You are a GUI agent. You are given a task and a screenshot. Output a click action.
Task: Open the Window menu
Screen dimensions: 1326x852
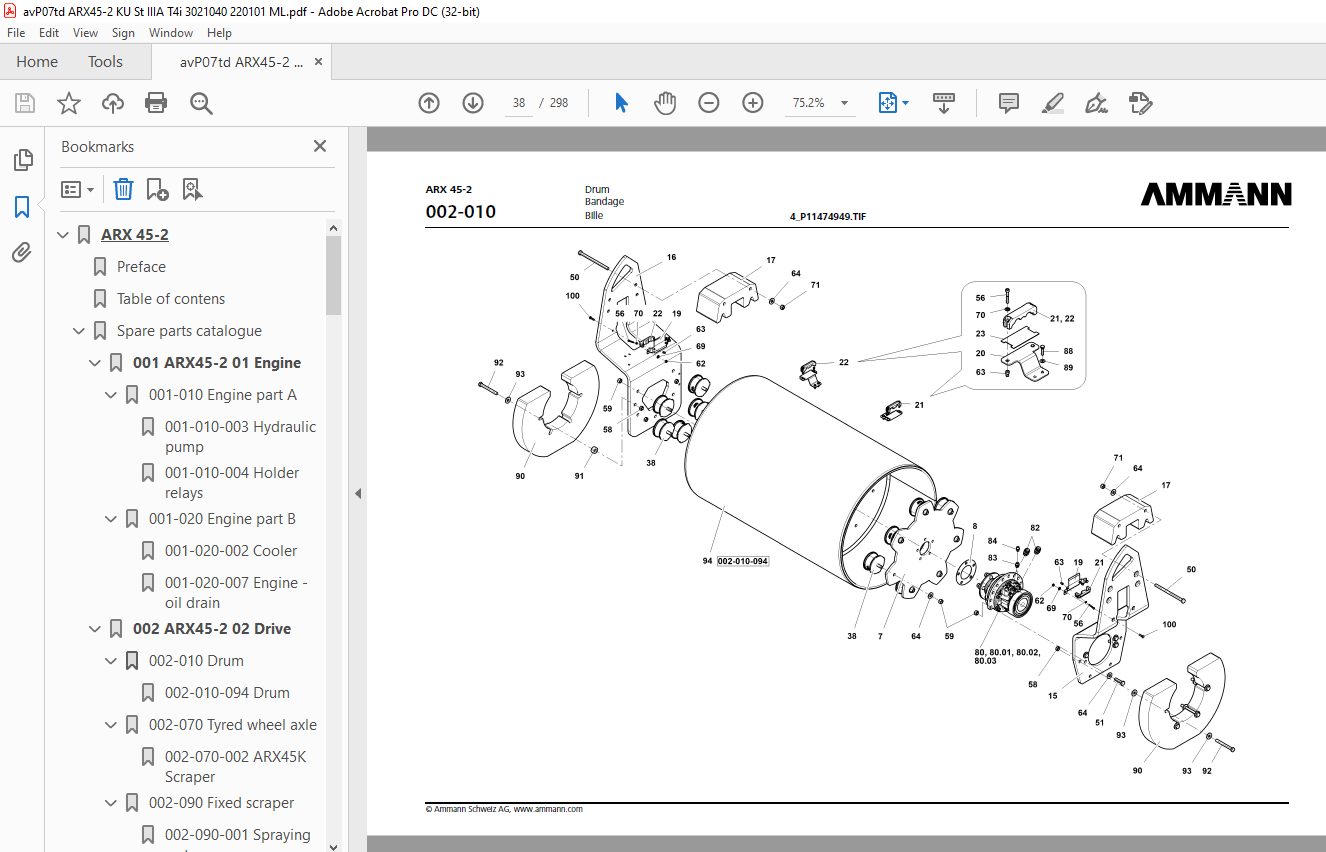[171, 33]
